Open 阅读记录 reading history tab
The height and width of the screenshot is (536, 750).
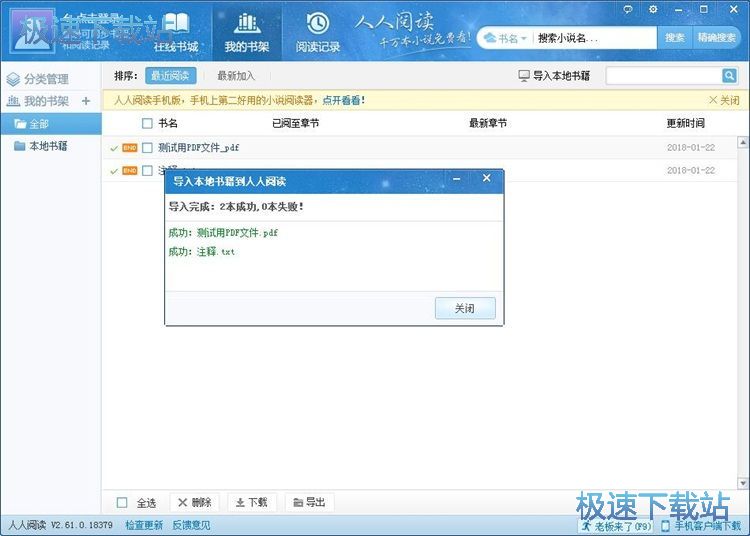(318, 32)
